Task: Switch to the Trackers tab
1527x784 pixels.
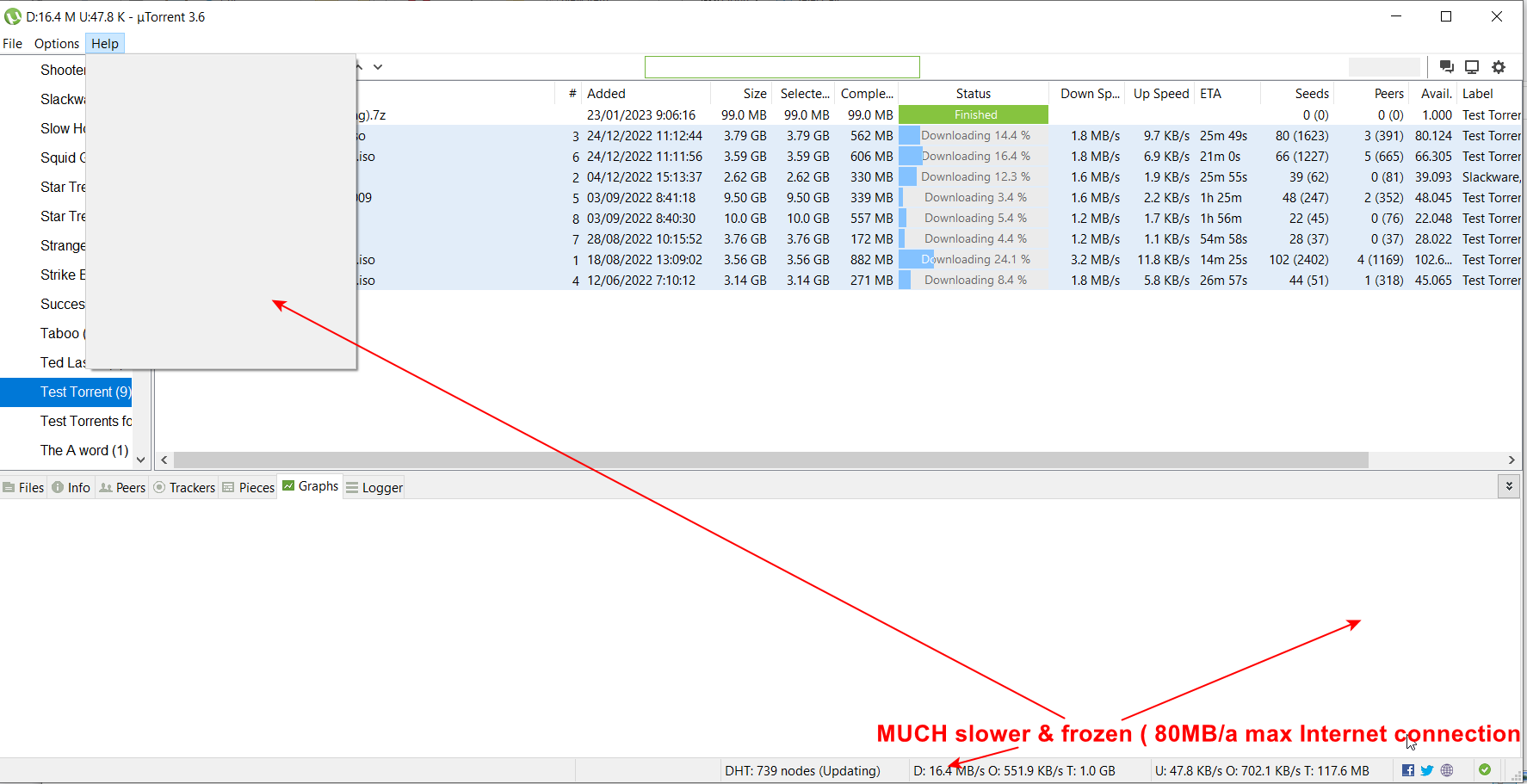Action: click(184, 487)
